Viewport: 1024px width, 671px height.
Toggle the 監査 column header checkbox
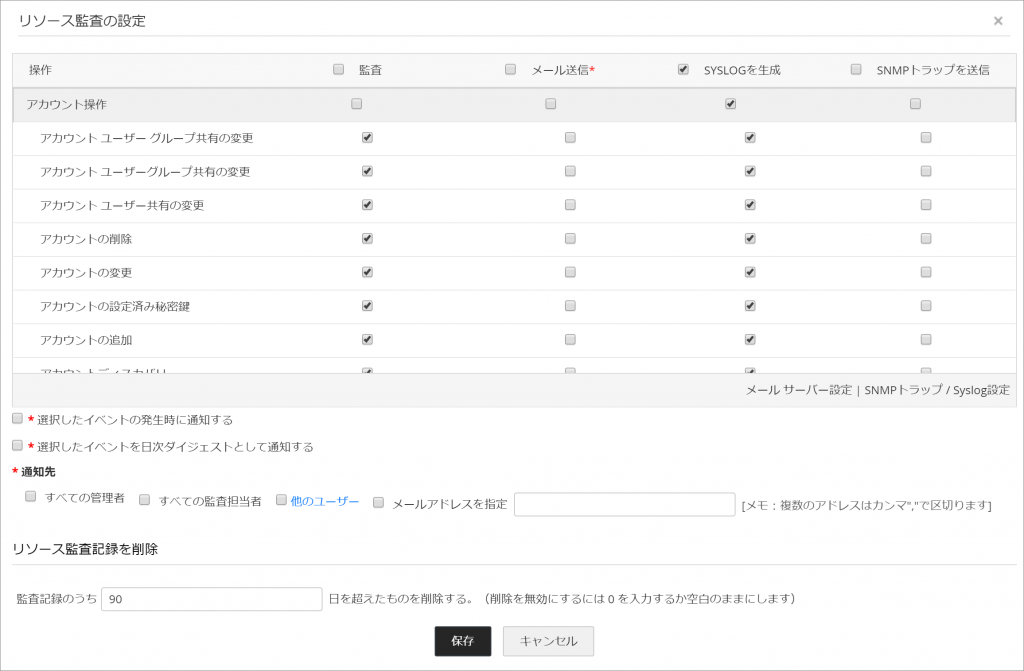(338, 69)
